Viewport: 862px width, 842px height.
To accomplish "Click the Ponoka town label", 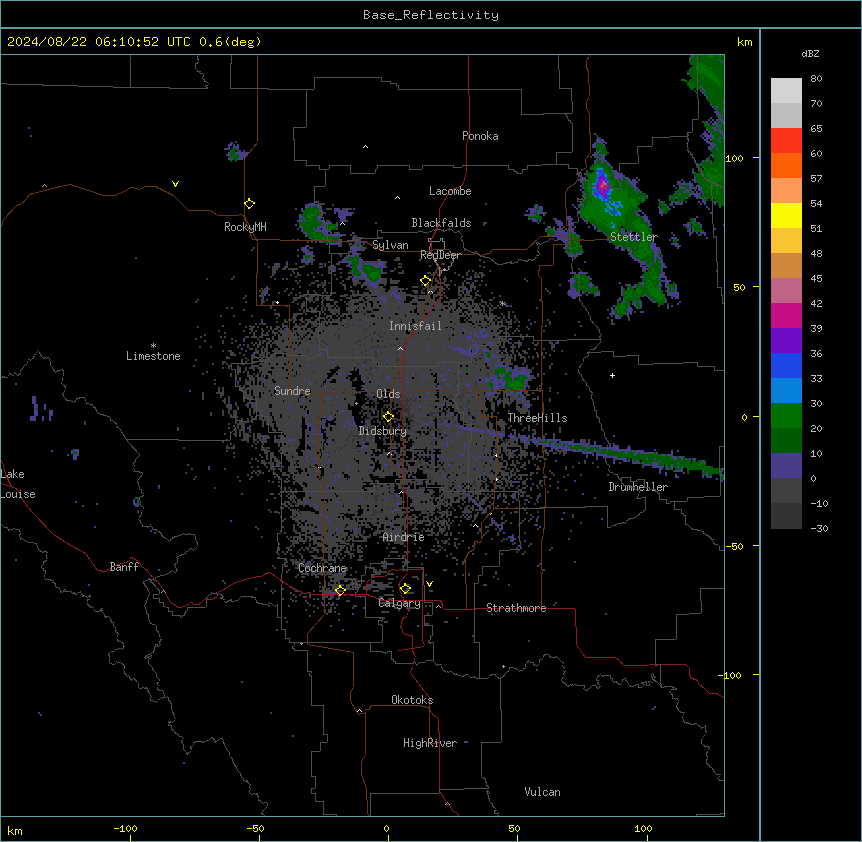I will 480,136.
